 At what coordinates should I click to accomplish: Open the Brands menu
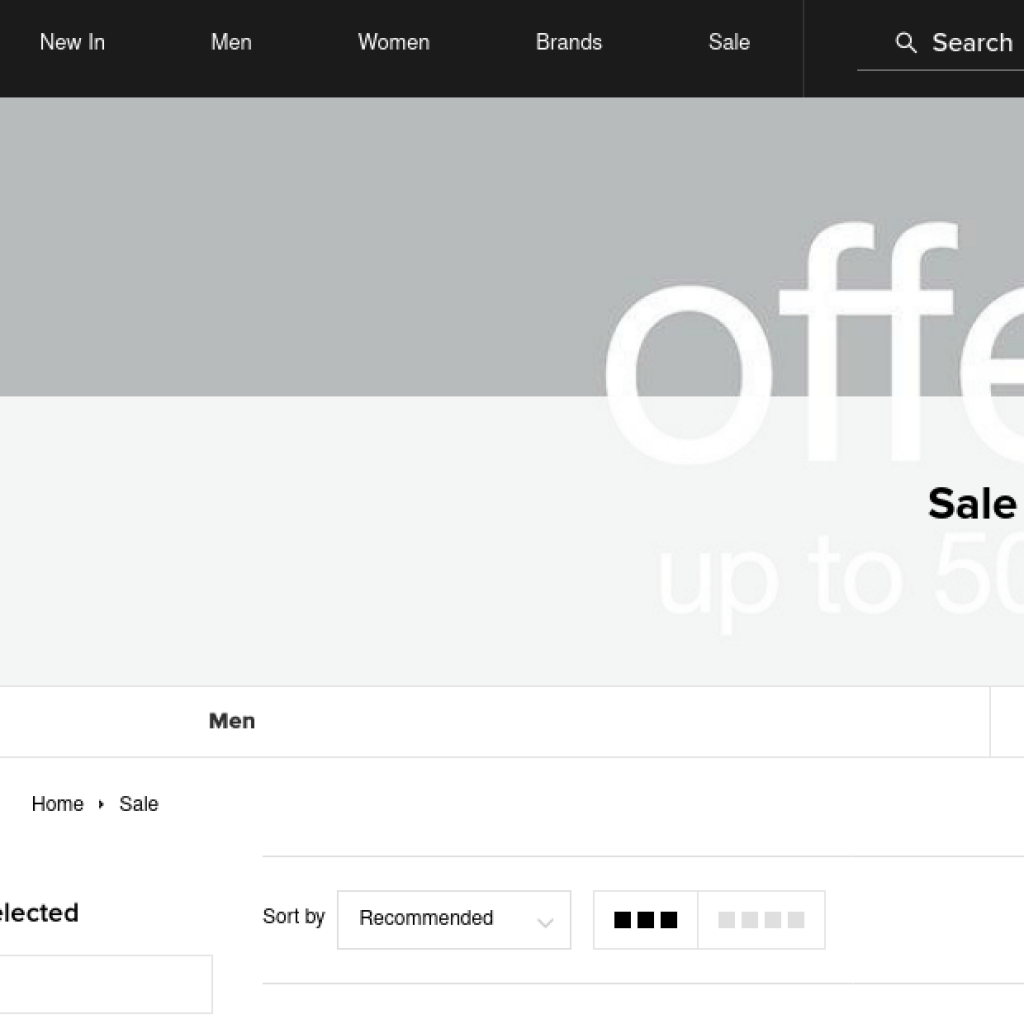coord(569,42)
